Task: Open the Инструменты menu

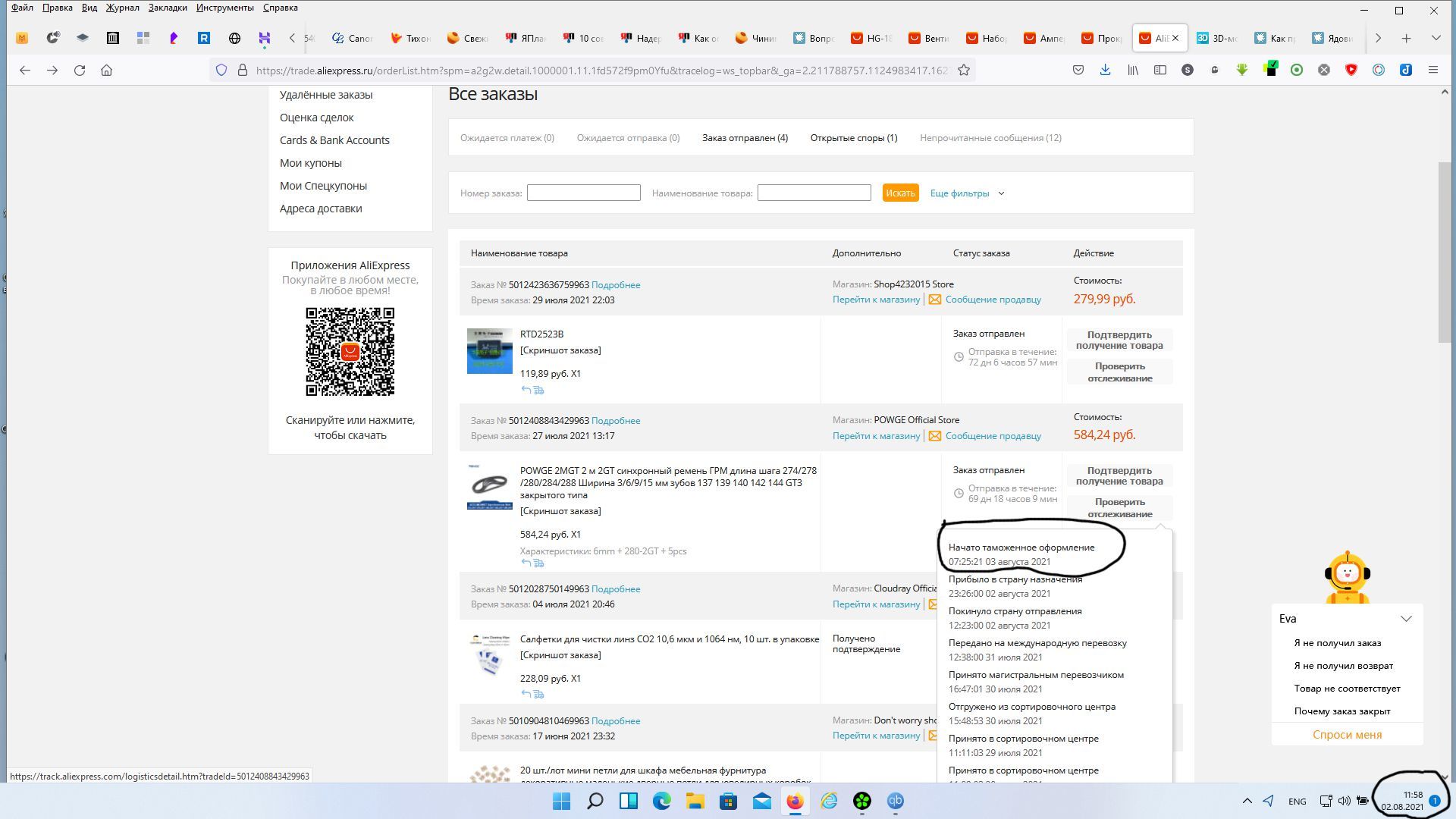Action: pyautogui.click(x=224, y=8)
